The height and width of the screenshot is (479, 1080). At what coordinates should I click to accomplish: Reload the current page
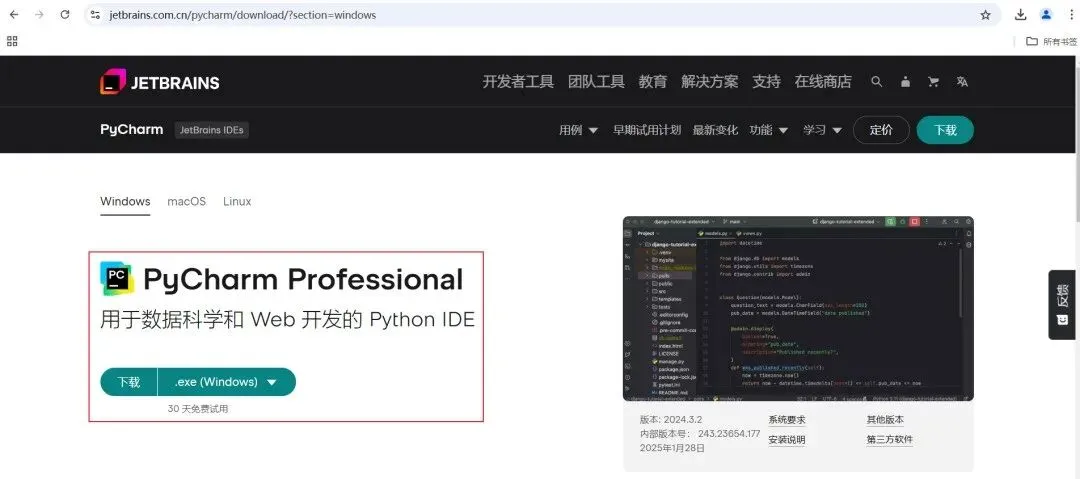65,14
